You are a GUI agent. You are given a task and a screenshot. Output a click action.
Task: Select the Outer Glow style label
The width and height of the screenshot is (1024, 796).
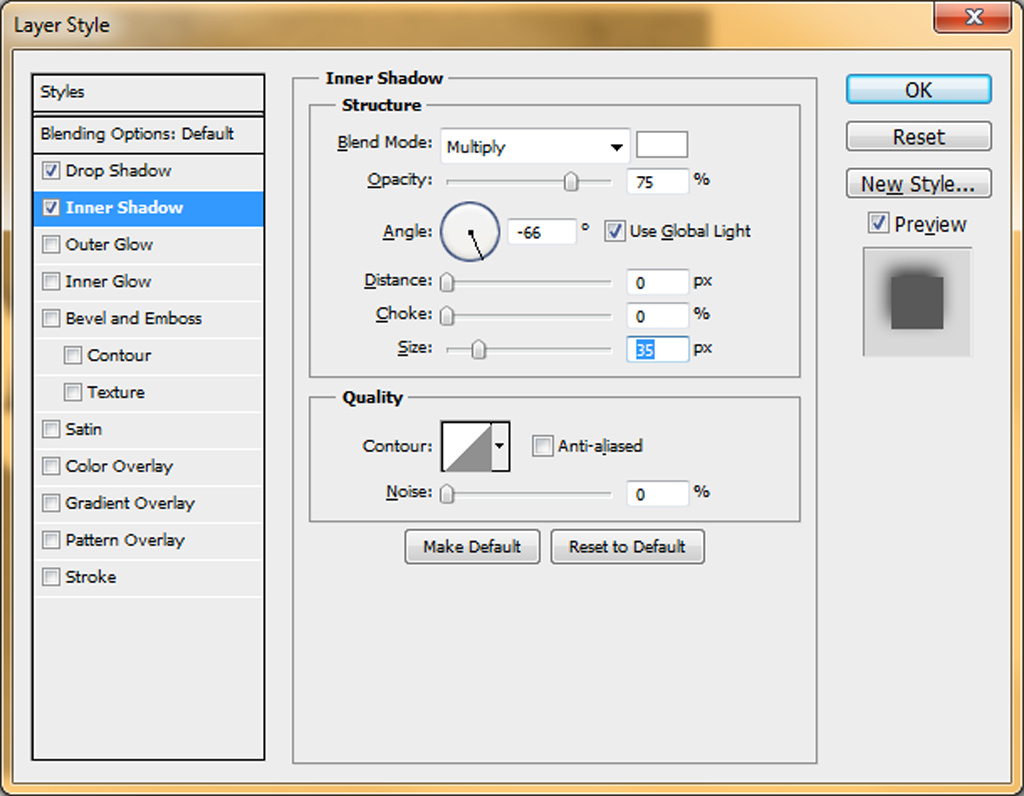109,244
